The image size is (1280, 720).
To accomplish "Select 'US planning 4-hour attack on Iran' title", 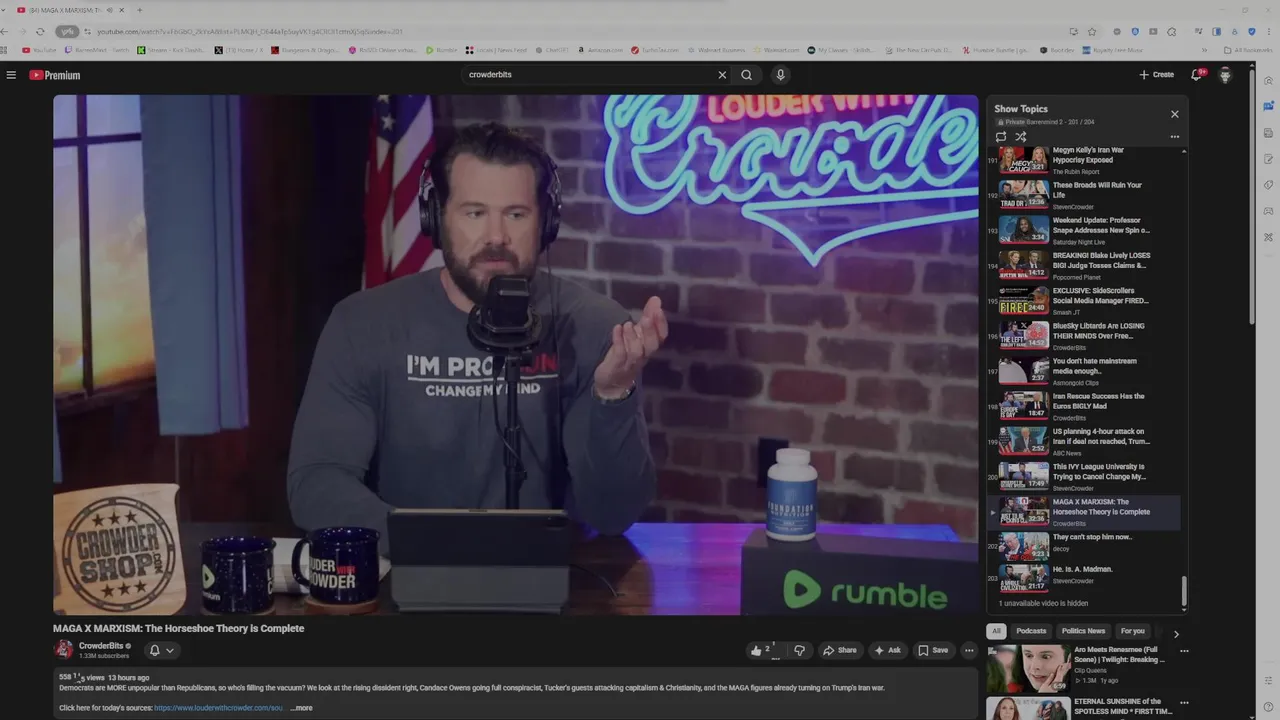I will point(1101,436).
